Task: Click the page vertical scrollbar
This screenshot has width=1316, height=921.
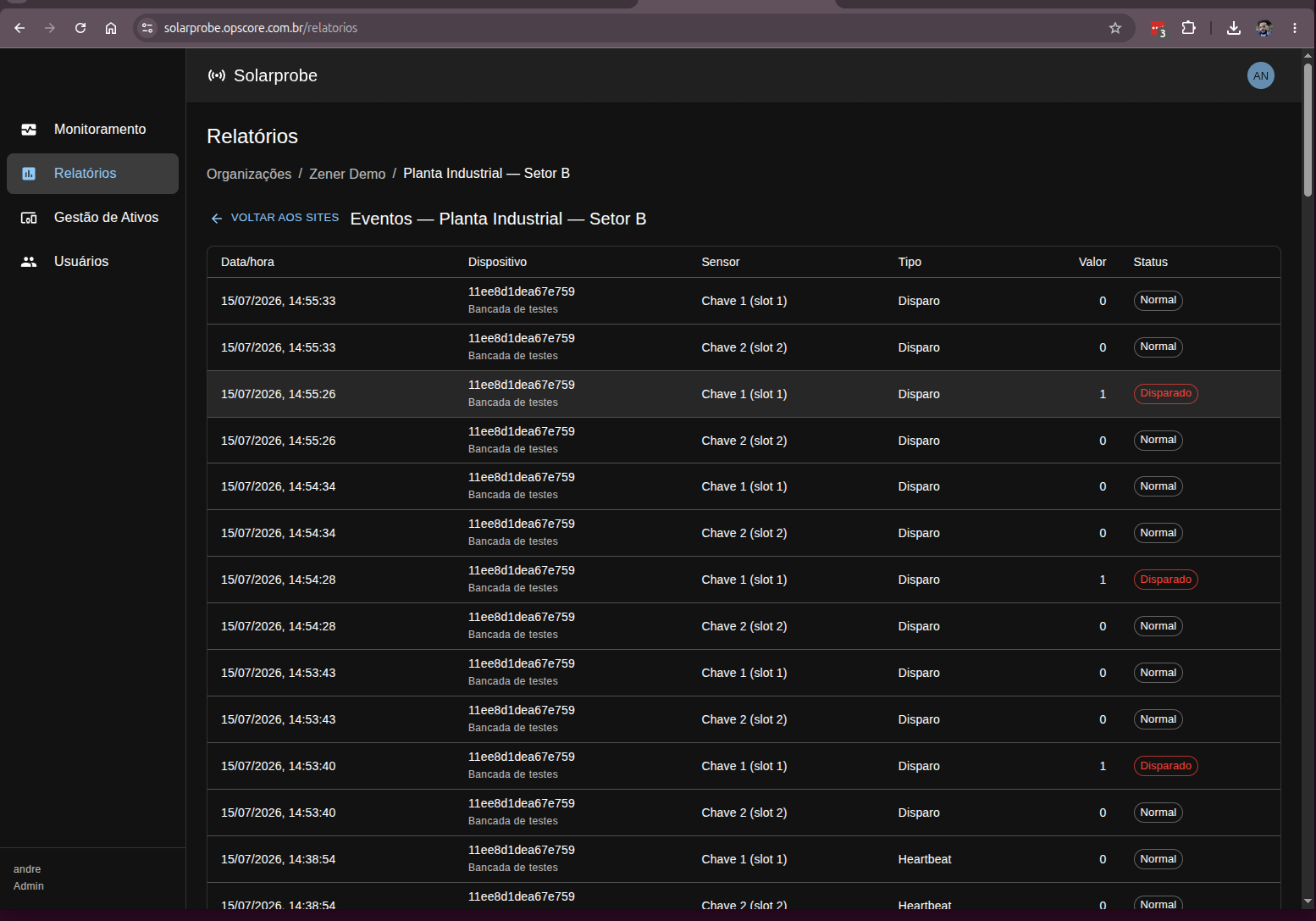Action: pos(1308,125)
